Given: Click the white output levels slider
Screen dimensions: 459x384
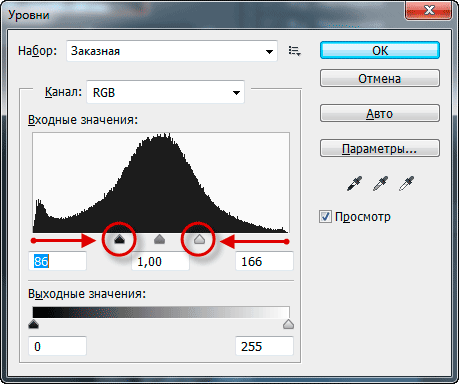Looking at the screenshot, I should 288,324.
